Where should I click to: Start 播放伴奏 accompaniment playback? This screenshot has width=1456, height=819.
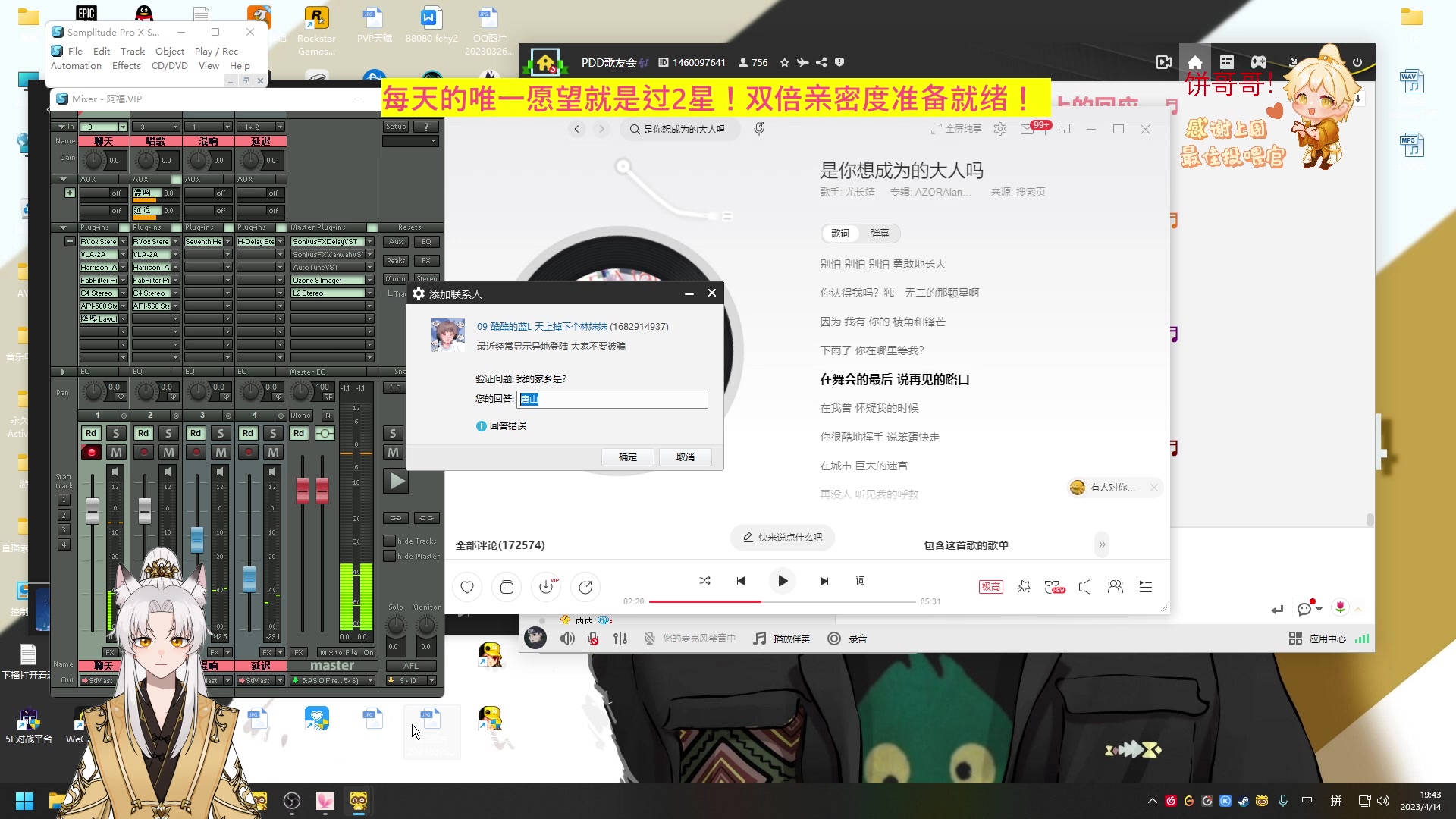click(782, 639)
